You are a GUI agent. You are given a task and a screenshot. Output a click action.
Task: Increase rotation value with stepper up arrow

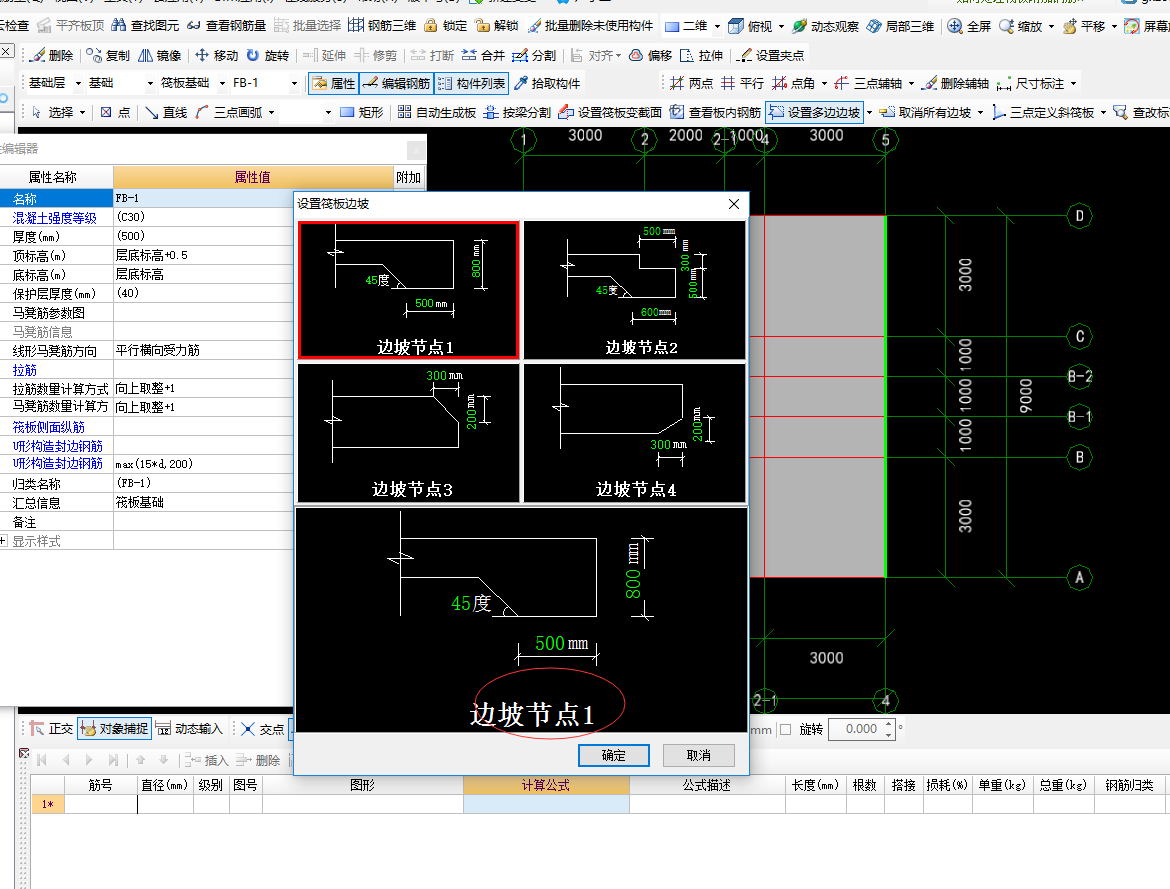click(x=889, y=724)
